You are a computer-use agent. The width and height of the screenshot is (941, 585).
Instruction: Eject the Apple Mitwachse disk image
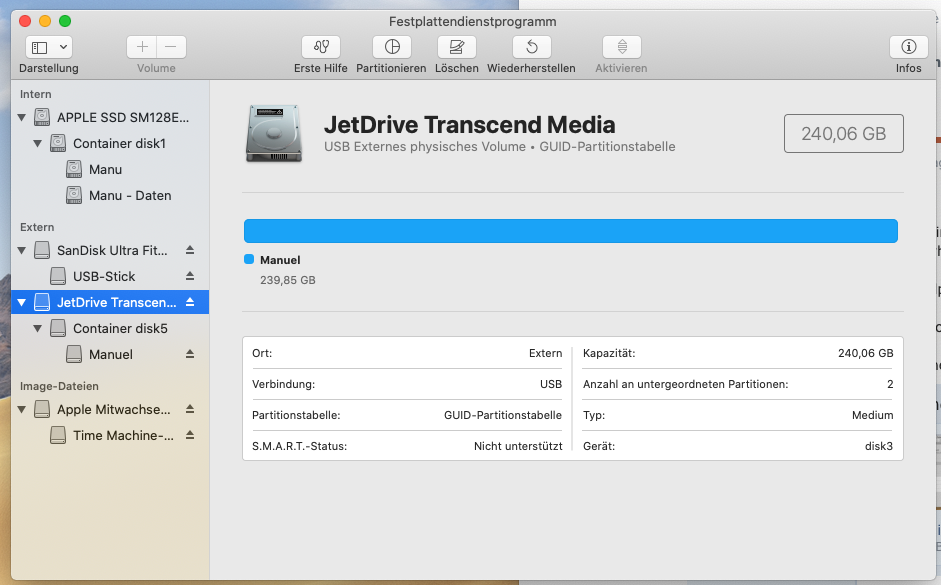coord(190,409)
